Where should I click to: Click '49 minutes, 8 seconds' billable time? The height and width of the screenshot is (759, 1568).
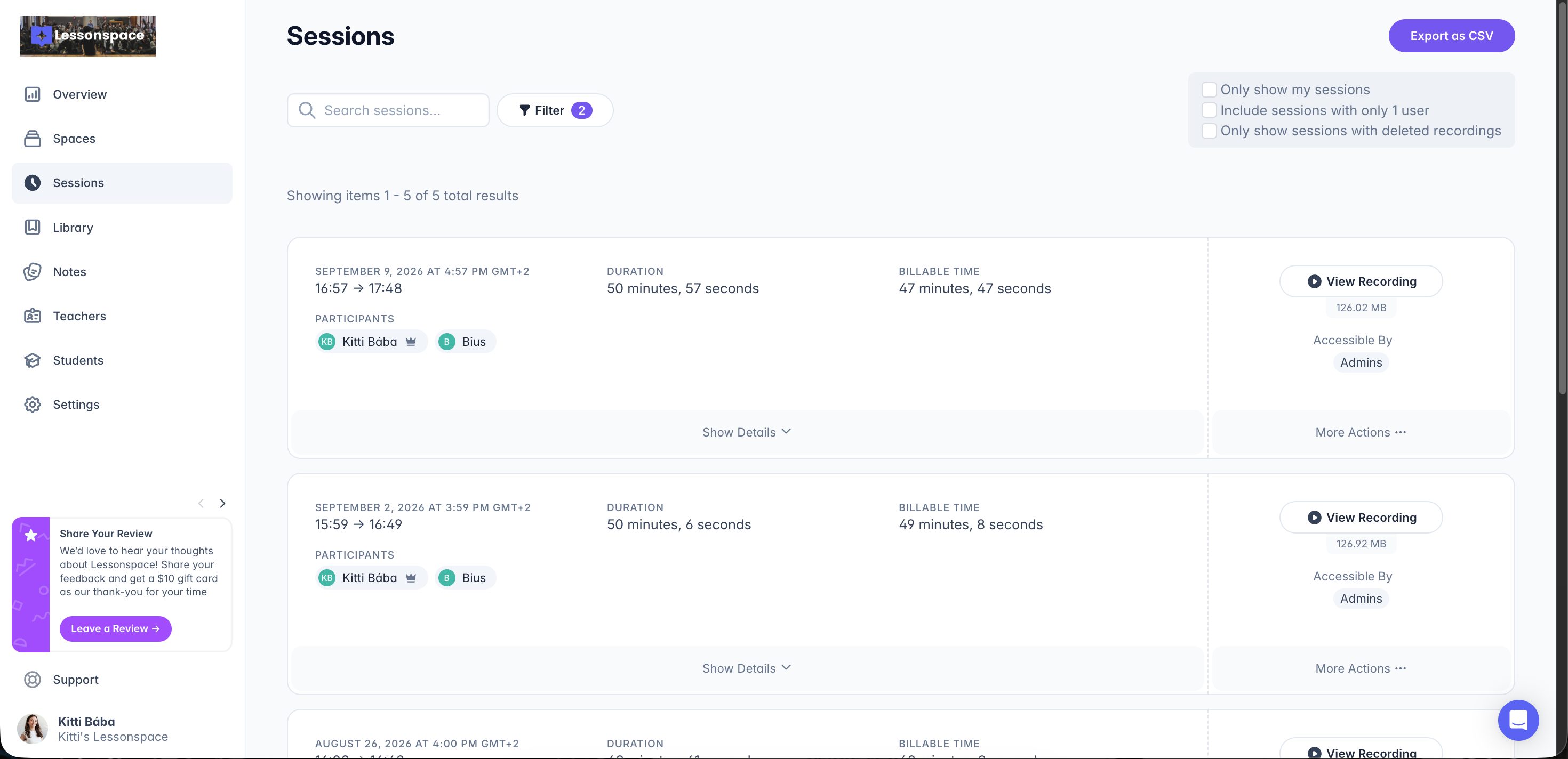pyautogui.click(x=970, y=524)
